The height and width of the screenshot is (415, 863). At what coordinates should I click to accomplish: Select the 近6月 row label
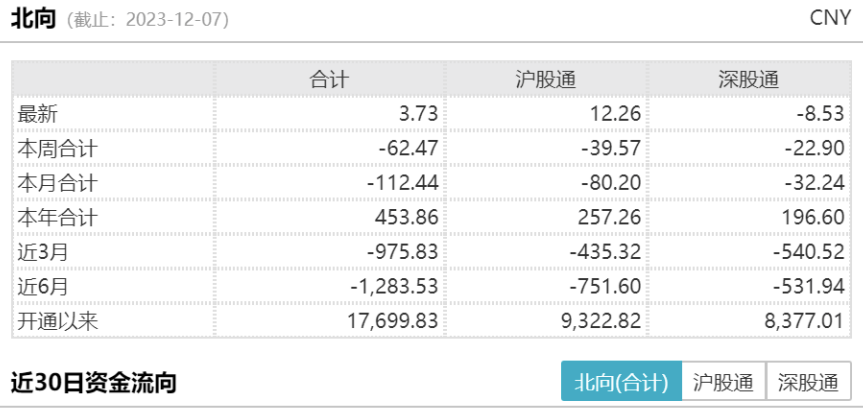point(42,286)
